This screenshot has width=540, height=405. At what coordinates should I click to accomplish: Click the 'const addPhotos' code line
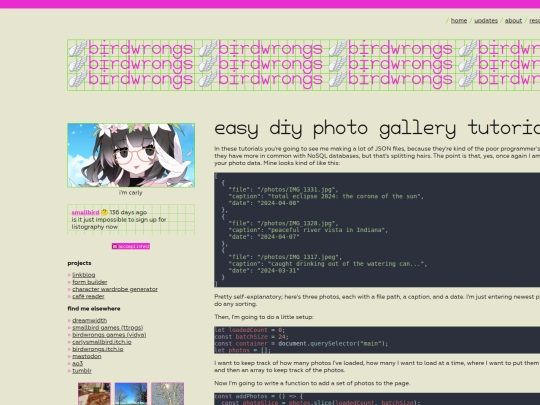coord(259,396)
